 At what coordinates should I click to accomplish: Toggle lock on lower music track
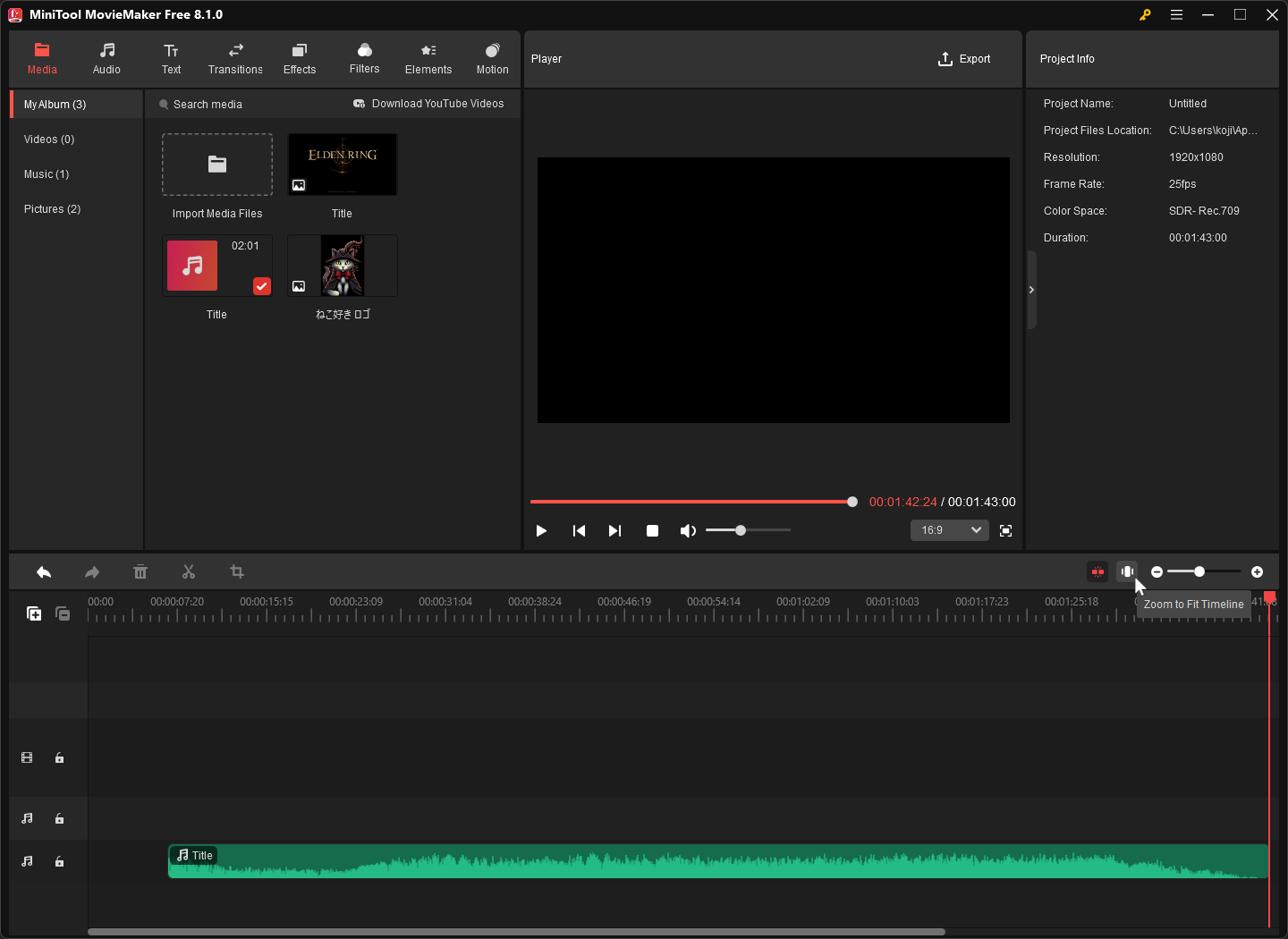tap(59, 861)
